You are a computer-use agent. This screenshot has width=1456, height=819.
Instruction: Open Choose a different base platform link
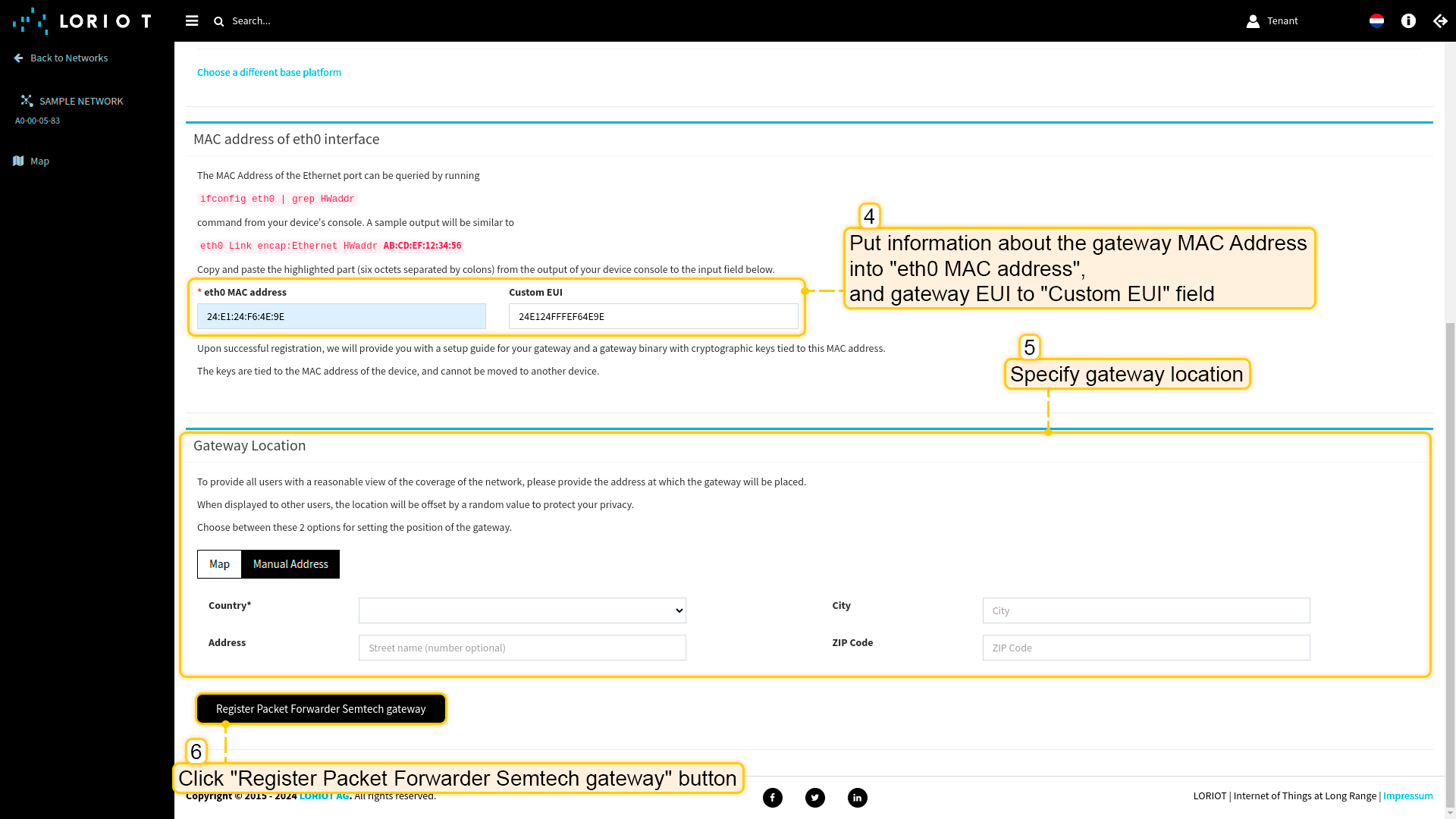268,72
